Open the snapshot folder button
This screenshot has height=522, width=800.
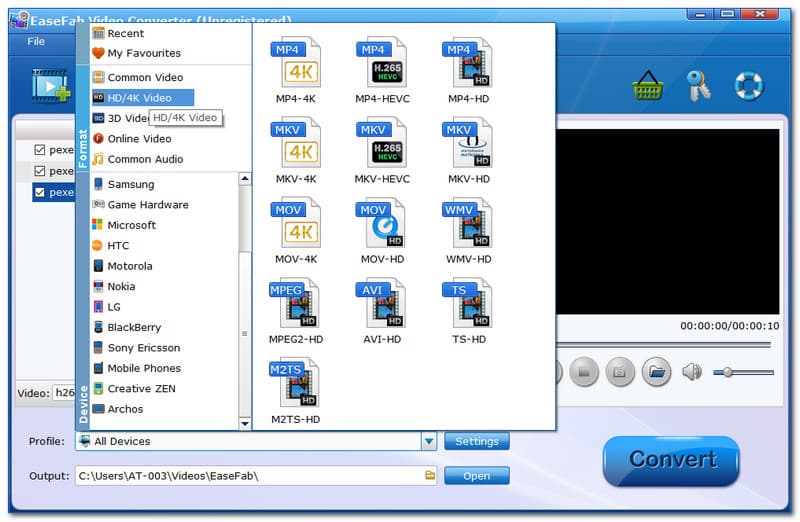click(x=656, y=372)
